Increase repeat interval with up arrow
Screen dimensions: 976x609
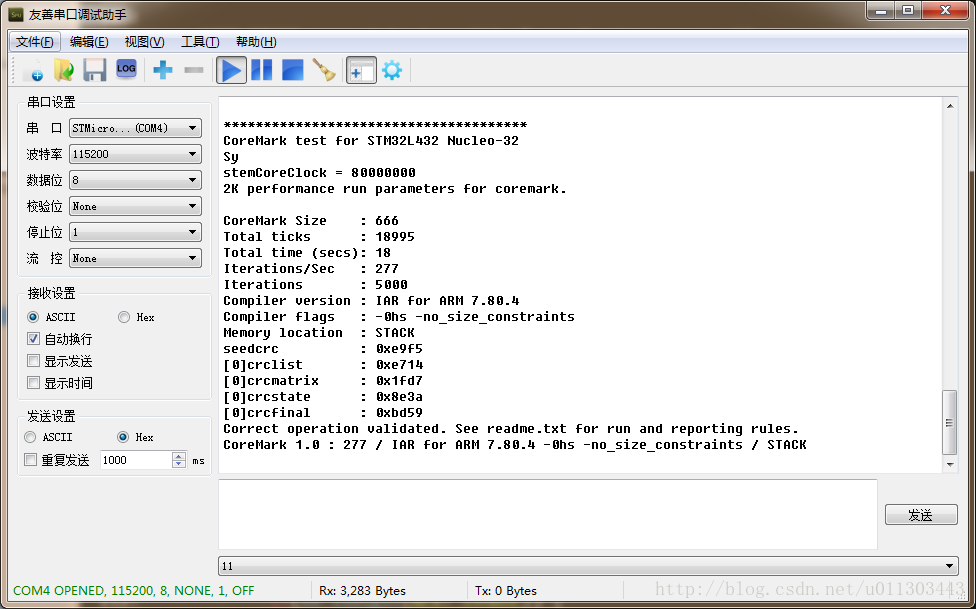pos(179,456)
